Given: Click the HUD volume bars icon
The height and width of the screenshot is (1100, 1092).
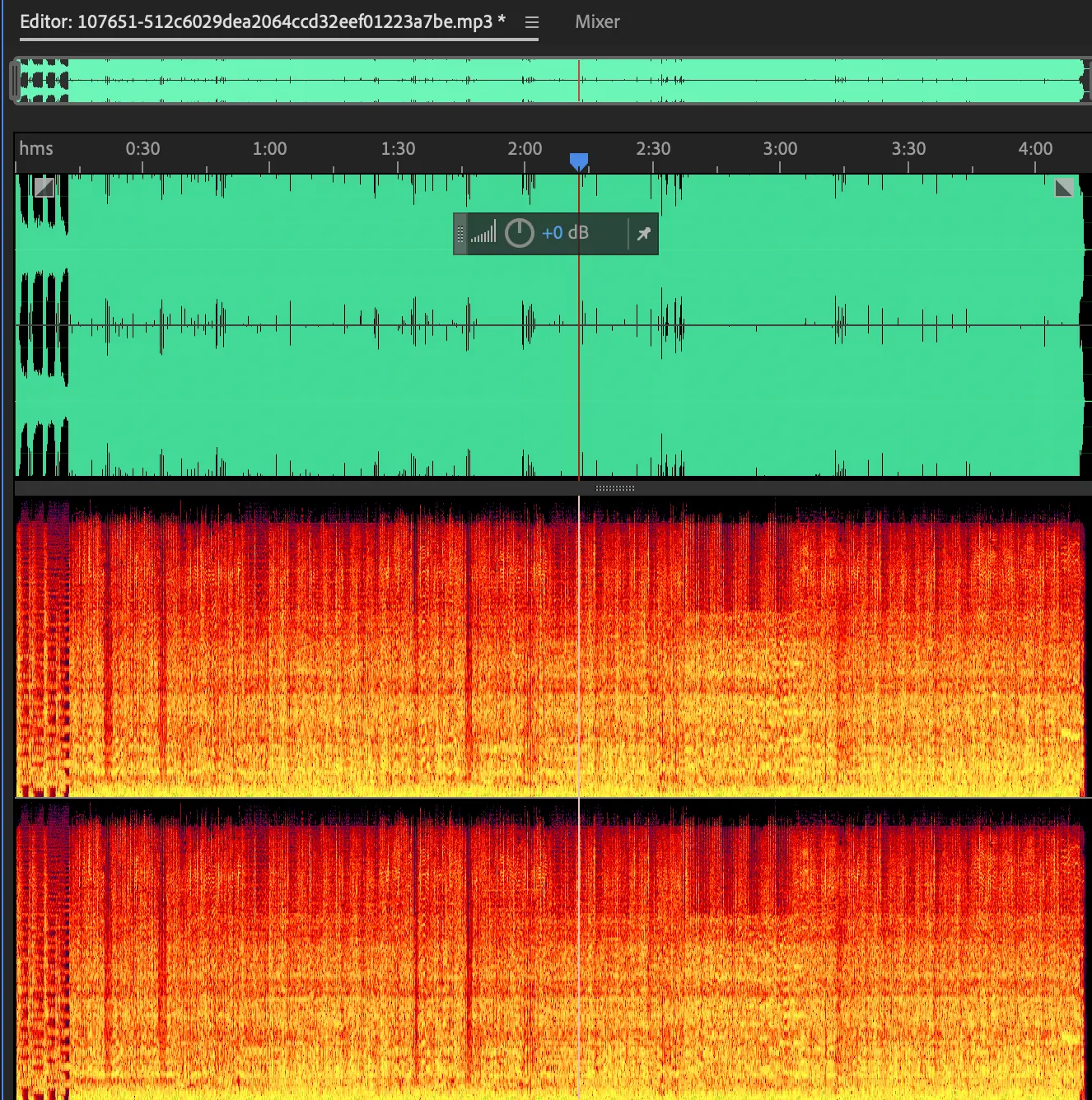Looking at the screenshot, I should pos(483,233).
